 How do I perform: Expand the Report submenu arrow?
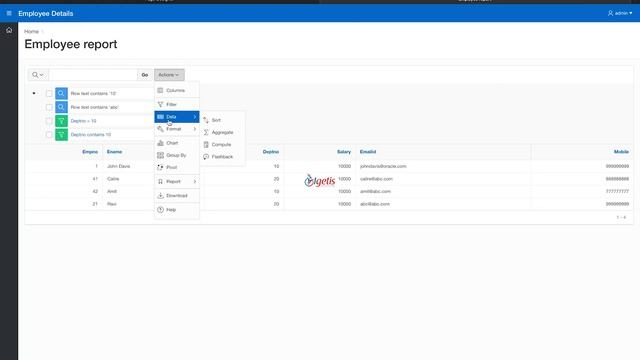click(x=195, y=181)
